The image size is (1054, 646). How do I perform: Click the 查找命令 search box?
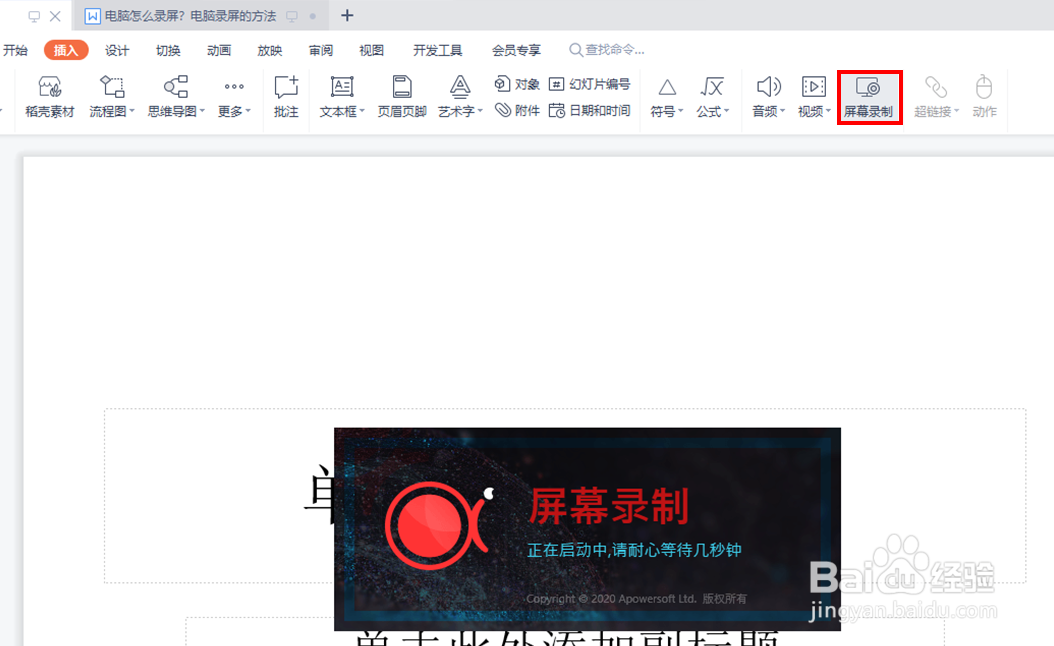[607, 50]
